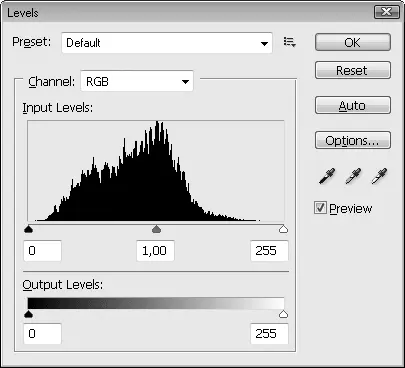The width and height of the screenshot is (405, 368).
Task: Focus the midtone gamma field showing 1,00
Action: coord(155,251)
